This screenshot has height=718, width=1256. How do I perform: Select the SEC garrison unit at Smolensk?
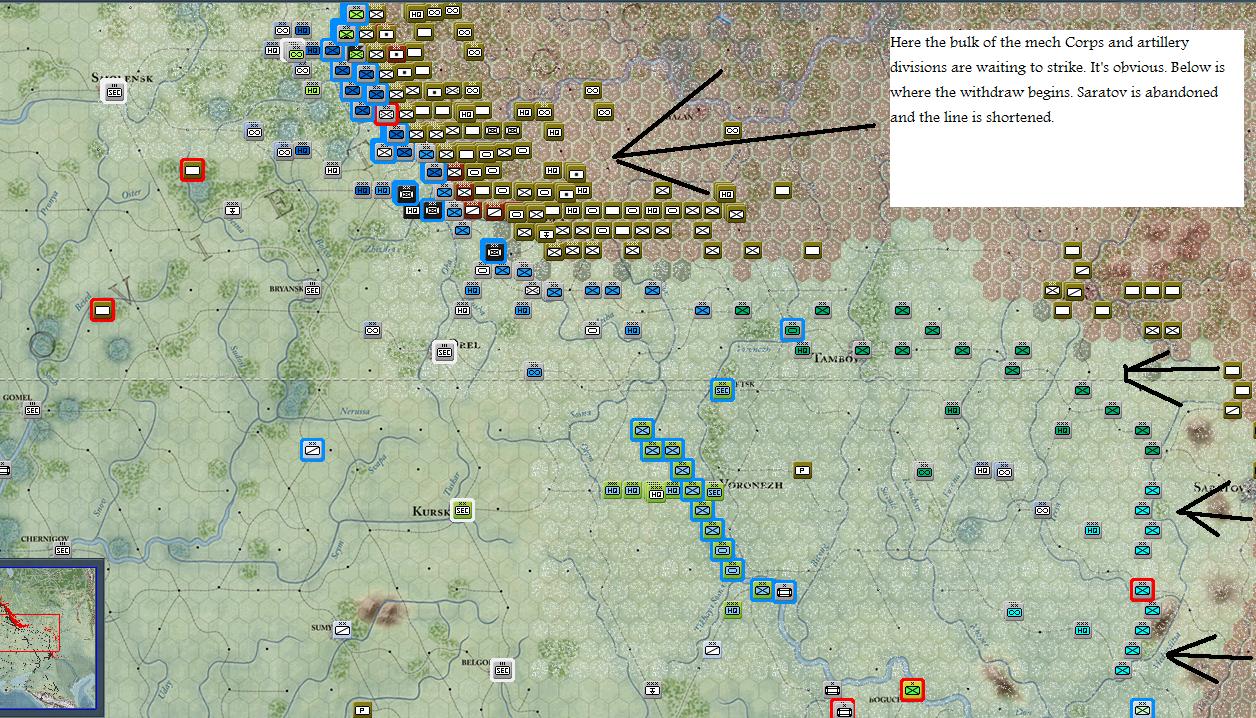pyautogui.click(x=113, y=92)
